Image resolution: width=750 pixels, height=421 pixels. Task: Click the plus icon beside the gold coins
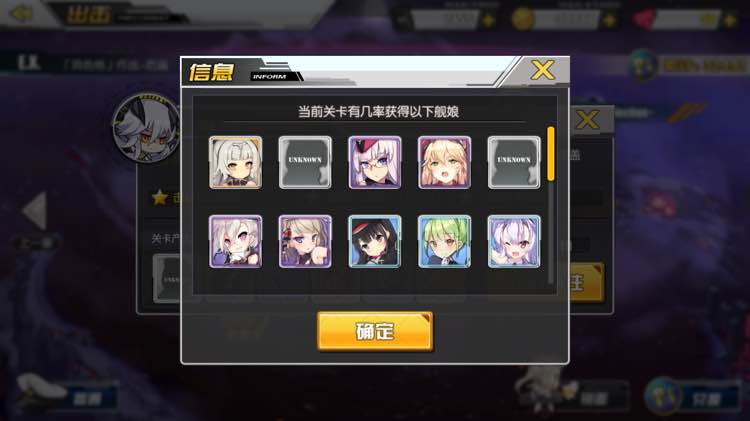tap(609, 21)
